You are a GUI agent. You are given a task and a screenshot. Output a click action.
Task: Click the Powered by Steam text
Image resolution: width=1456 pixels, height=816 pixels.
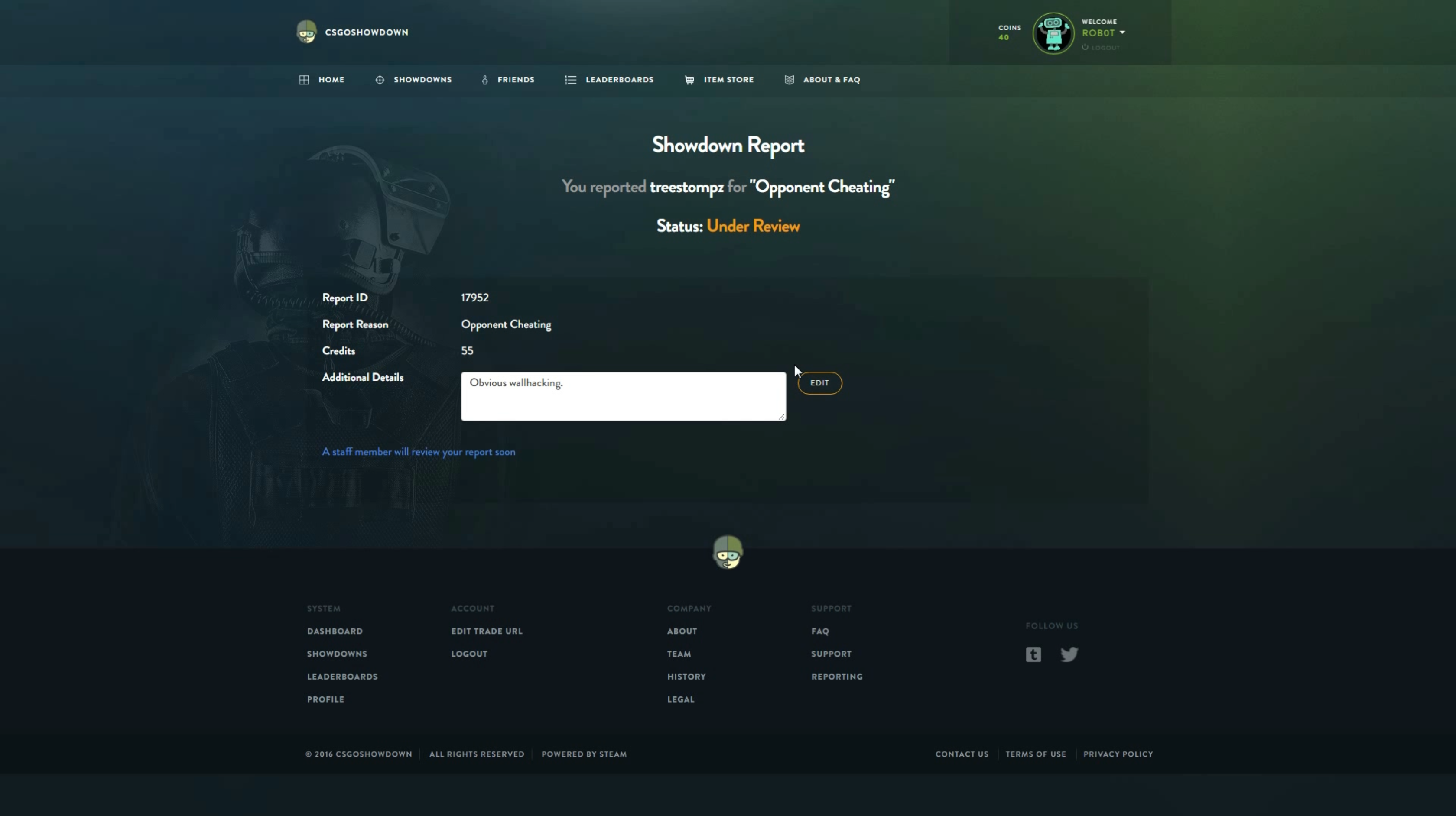point(584,754)
